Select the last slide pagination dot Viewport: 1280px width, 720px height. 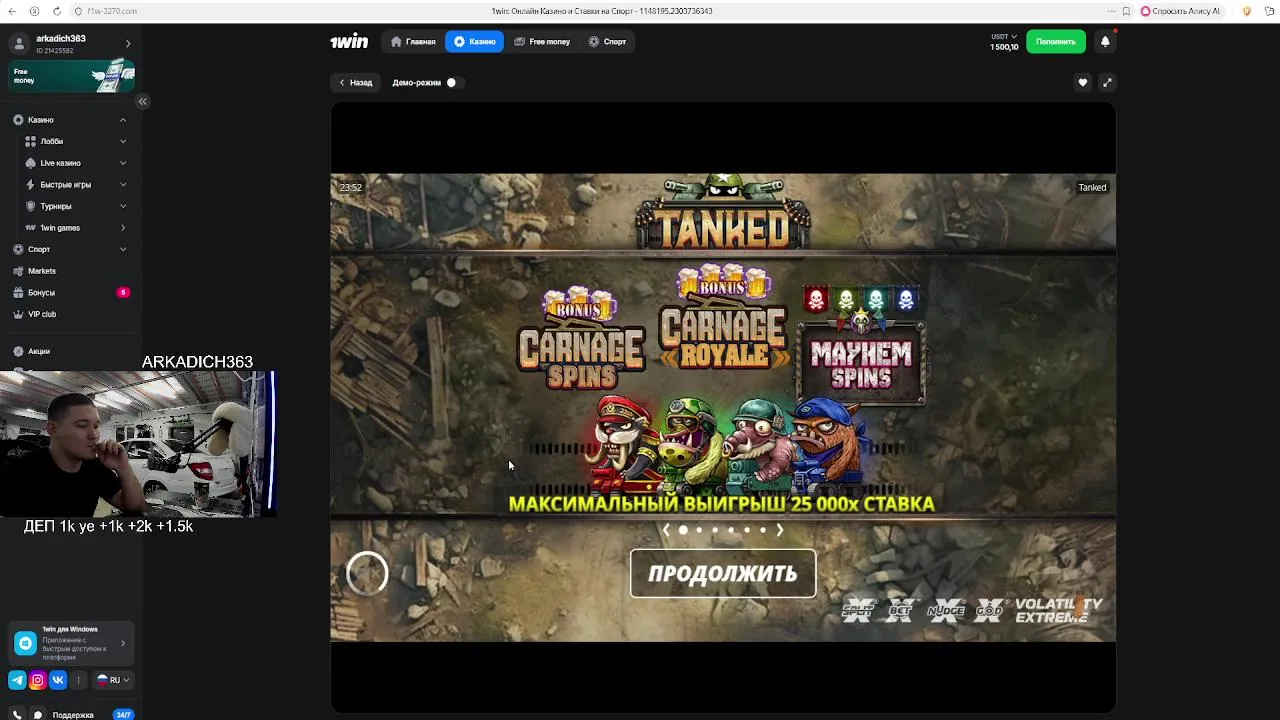point(763,530)
